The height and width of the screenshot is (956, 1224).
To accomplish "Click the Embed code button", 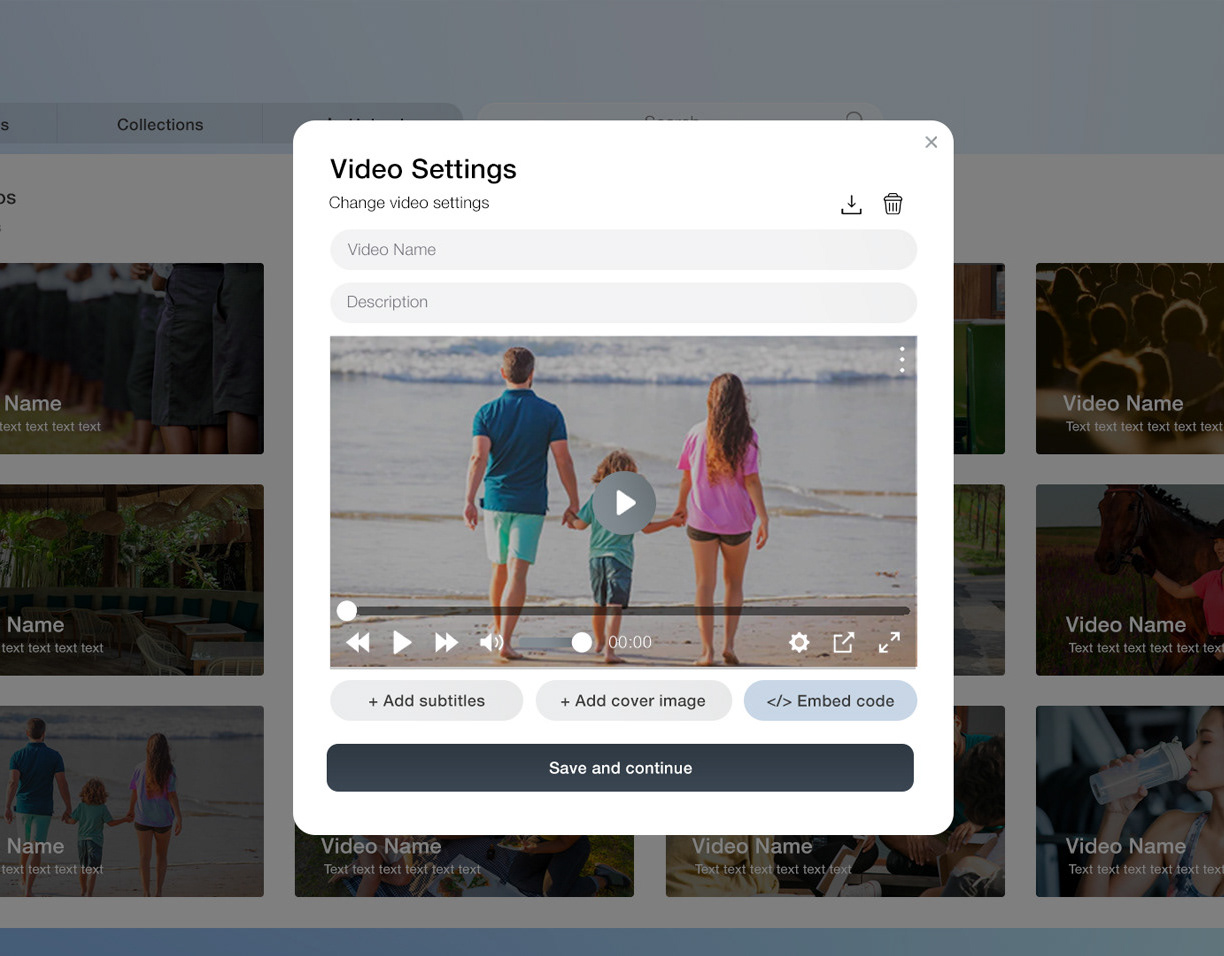I will click(x=830, y=701).
